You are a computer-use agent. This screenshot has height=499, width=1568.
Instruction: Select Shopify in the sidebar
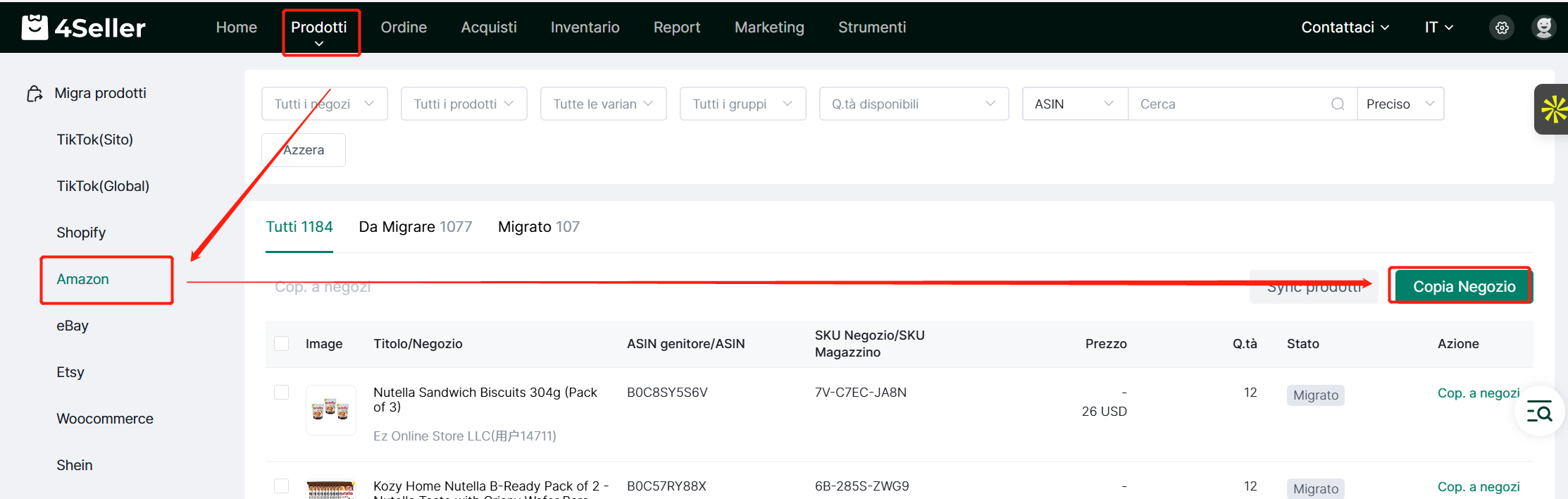pos(81,233)
